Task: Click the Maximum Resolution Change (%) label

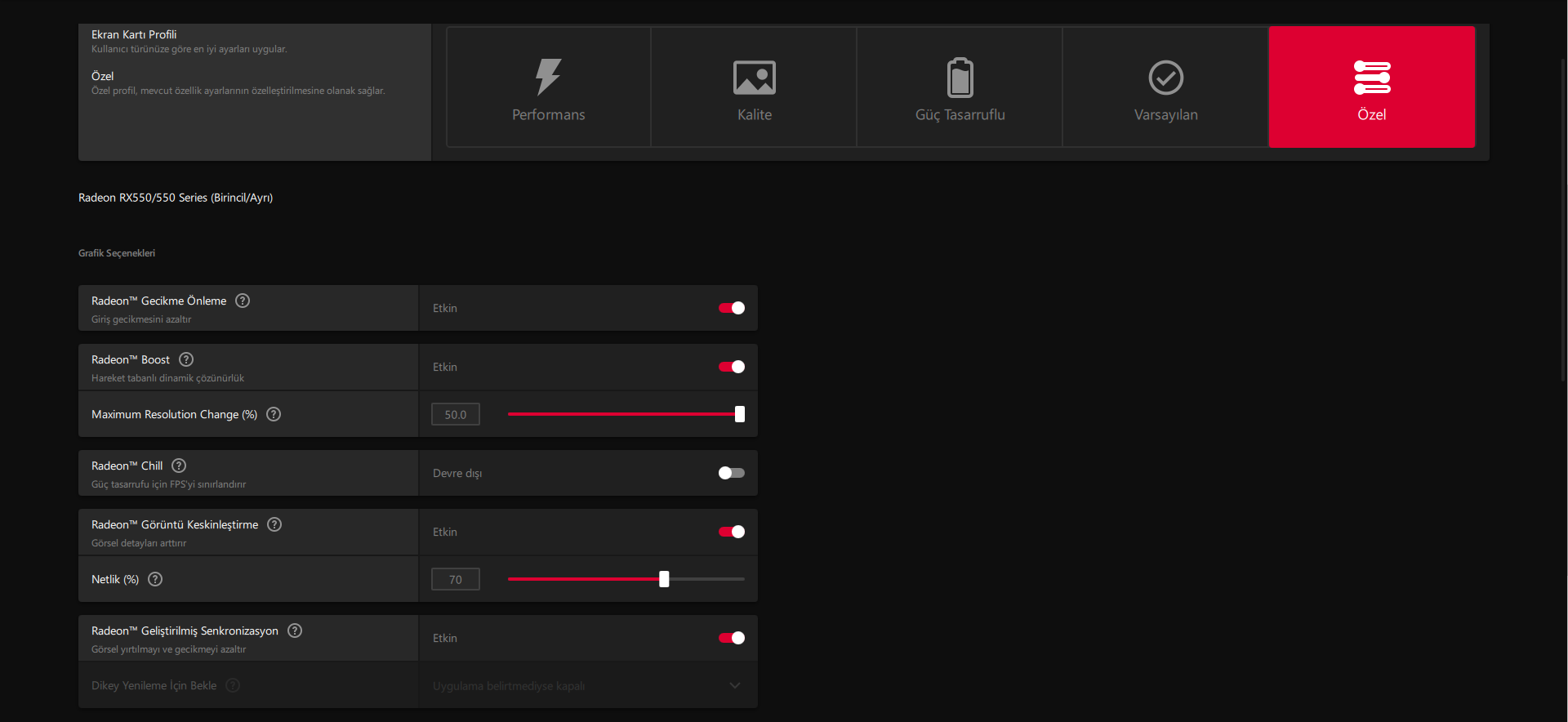Action: pos(175,414)
